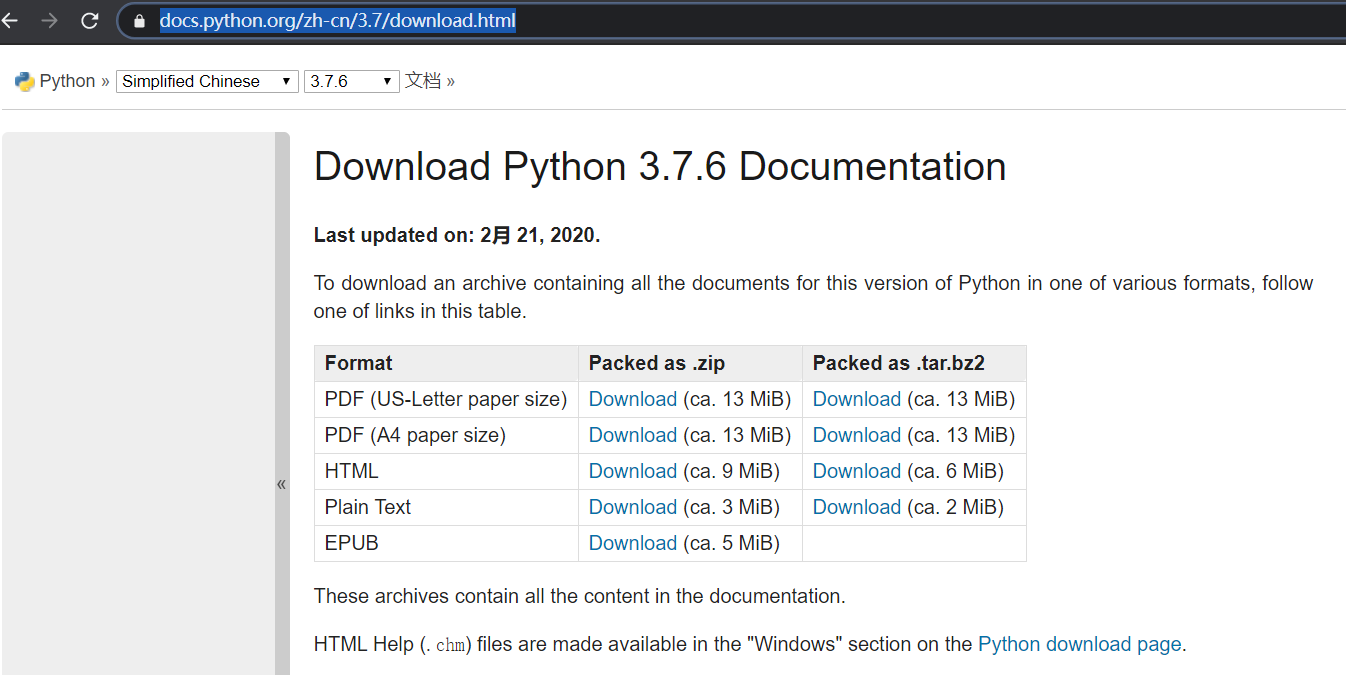
Task: Collapse the sidebar using « handle
Action: [282, 484]
